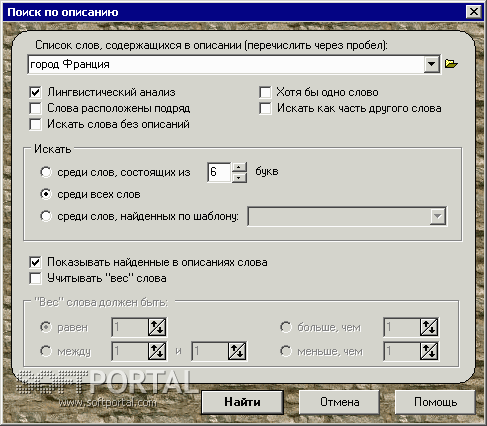Tick Искать как часть другого слова
This screenshot has height=426, width=487.
point(265,108)
